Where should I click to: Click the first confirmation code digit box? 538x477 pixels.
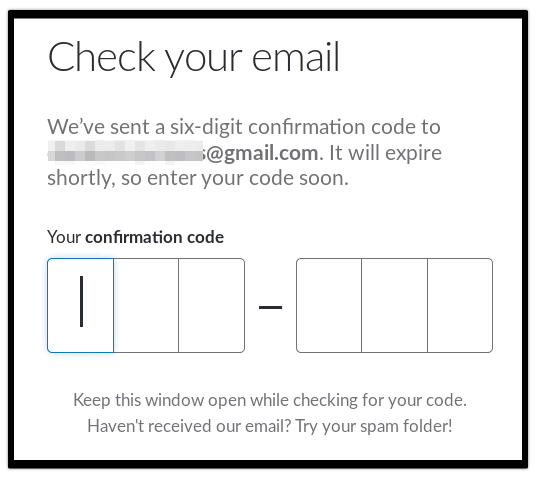[x=81, y=305]
